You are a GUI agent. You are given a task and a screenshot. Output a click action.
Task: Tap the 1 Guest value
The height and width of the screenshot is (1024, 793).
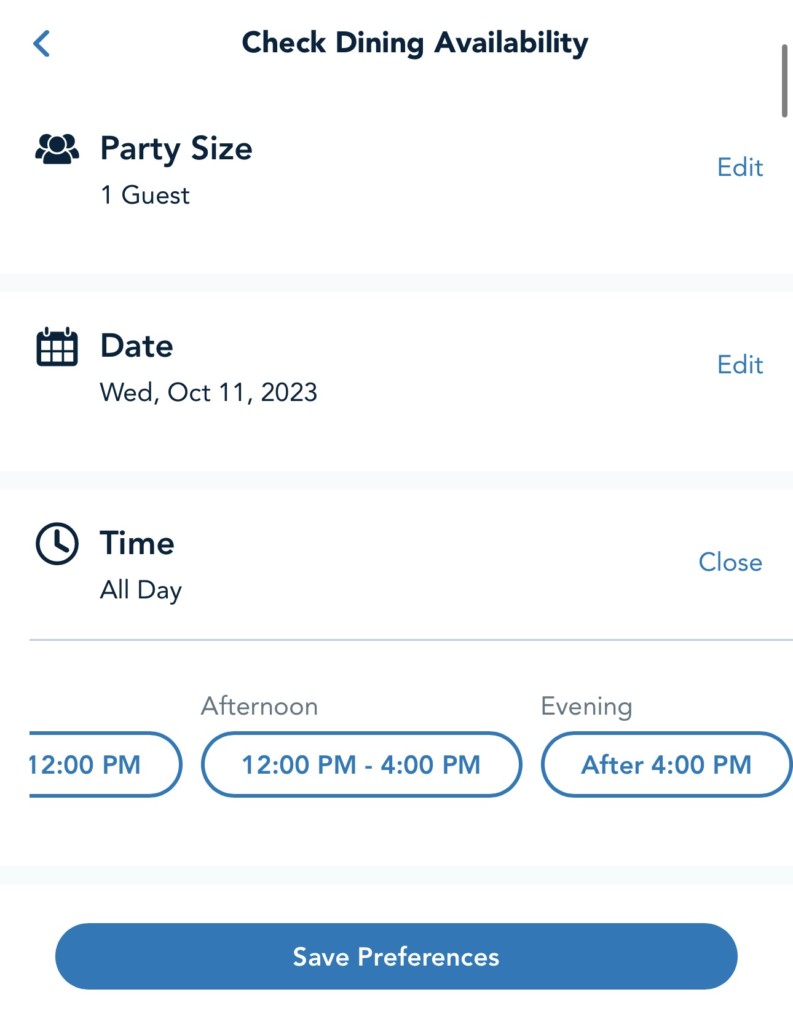pyautogui.click(x=145, y=194)
